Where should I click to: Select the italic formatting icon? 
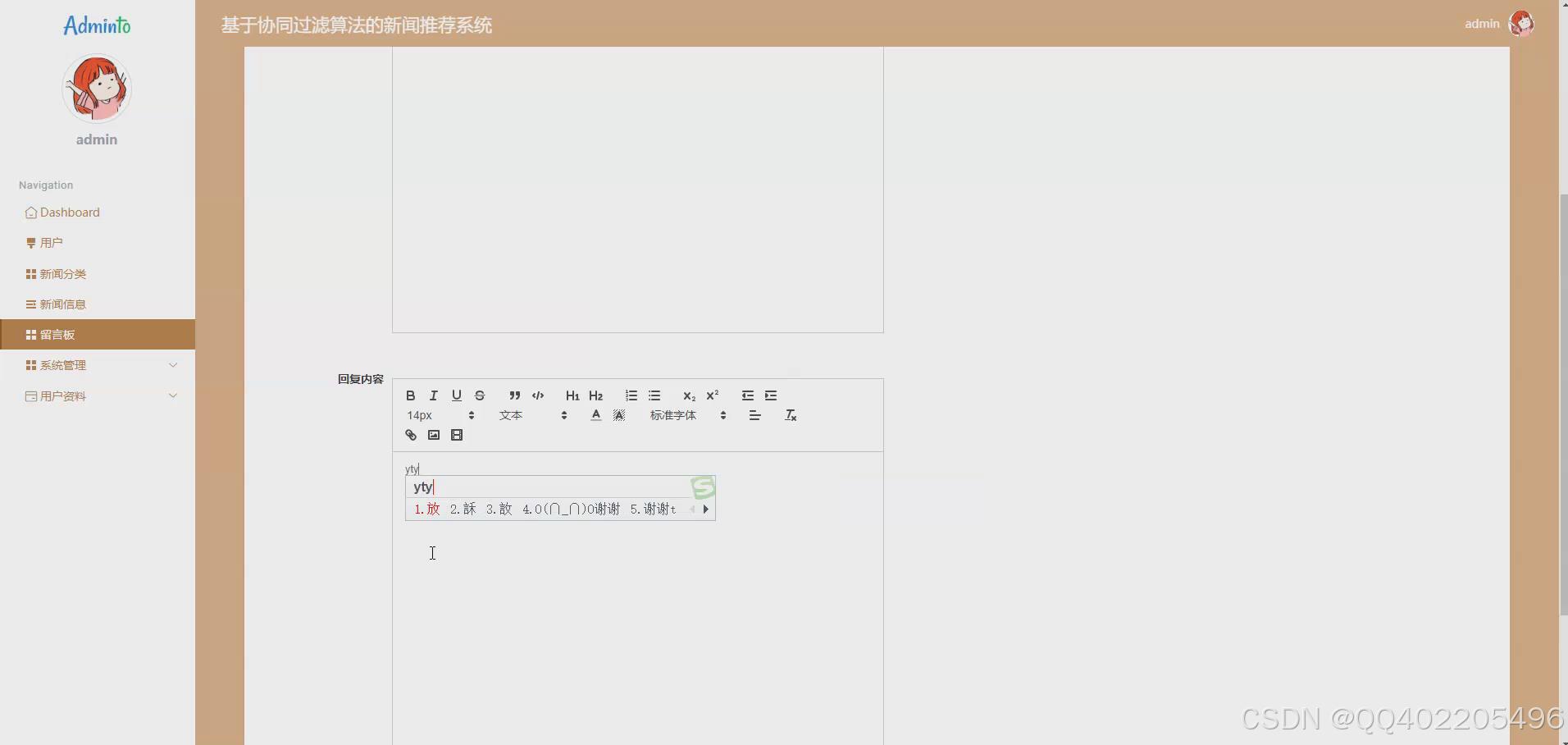(433, 395)
